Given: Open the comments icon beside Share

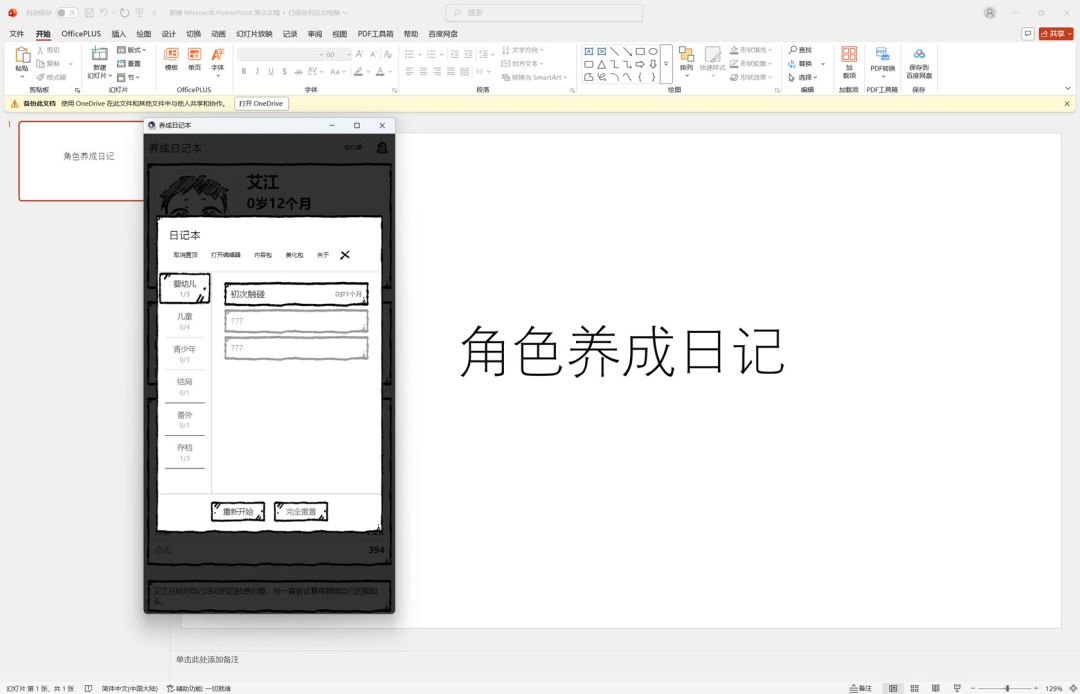Looking at the screenshot, I should pyautogui.click(x=1028, y=34).
